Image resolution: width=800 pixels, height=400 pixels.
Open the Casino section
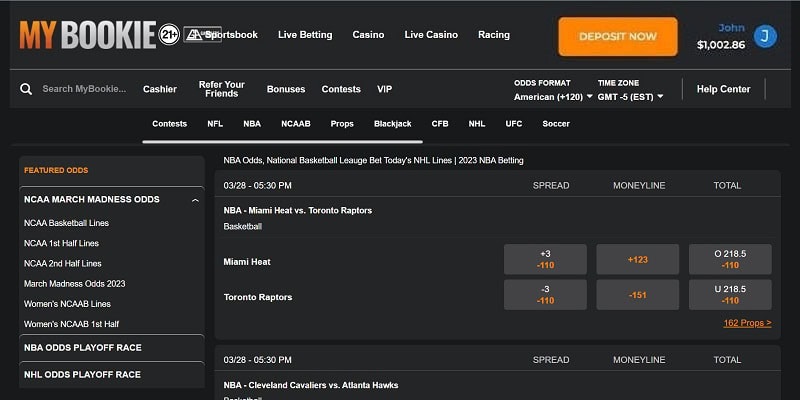pyautogui.click(x=368, y=35)
